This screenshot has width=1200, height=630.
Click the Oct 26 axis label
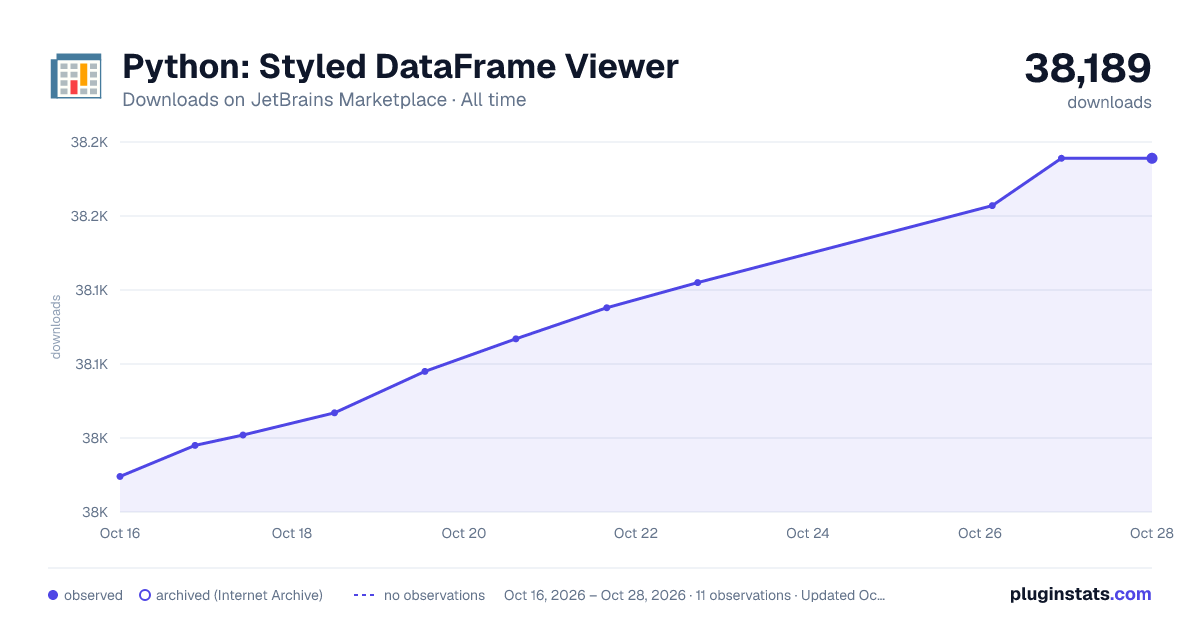click(980, 533)
